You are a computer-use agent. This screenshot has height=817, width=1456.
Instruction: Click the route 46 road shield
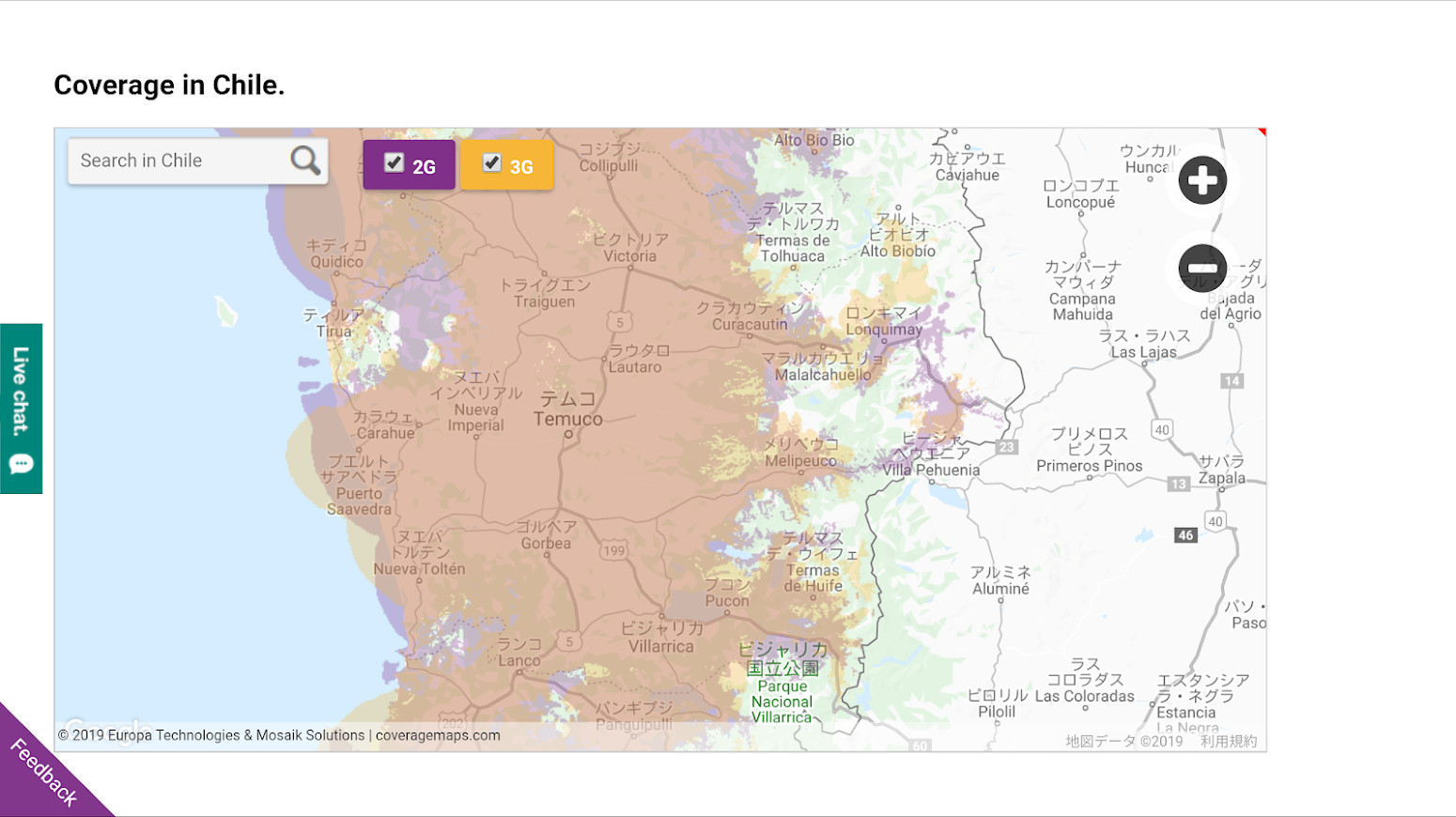point(1185,535)
